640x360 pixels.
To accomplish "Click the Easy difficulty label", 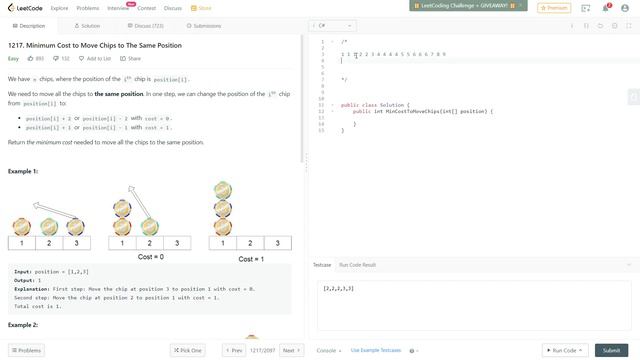I will pyautogui.click(x=13, y=58).
